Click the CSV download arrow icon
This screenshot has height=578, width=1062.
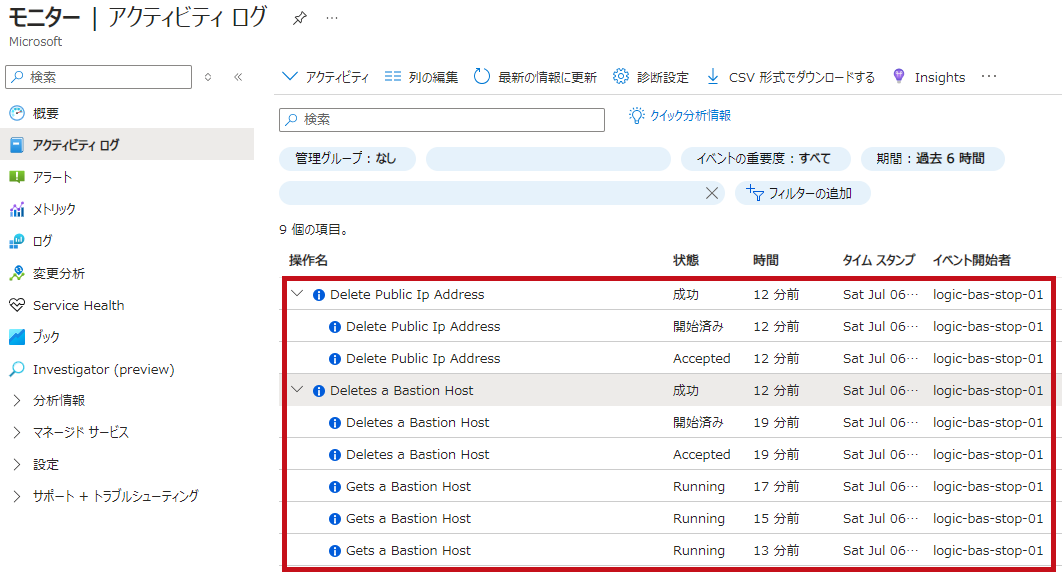coord(713,77)
